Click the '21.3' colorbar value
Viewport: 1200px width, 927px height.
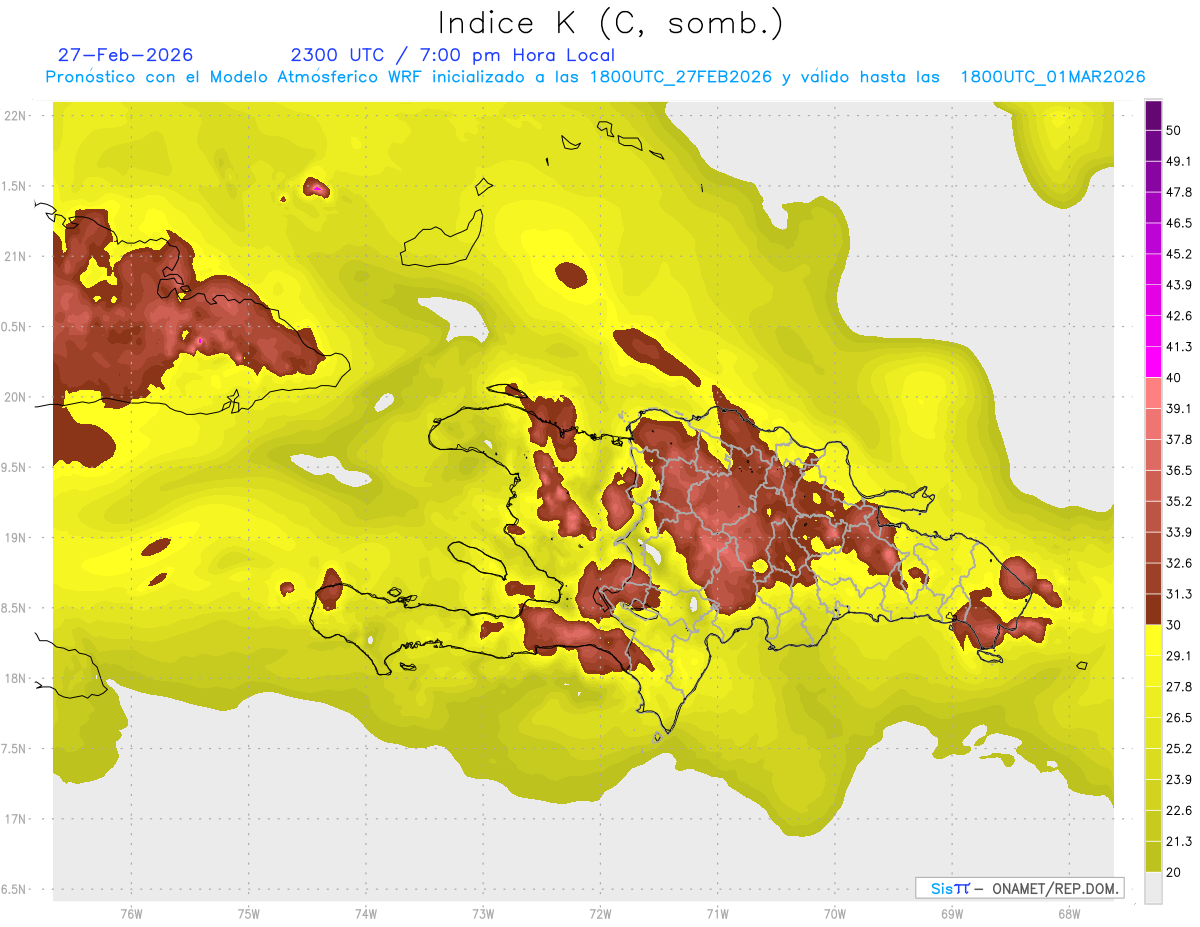tap(1179, 841)
